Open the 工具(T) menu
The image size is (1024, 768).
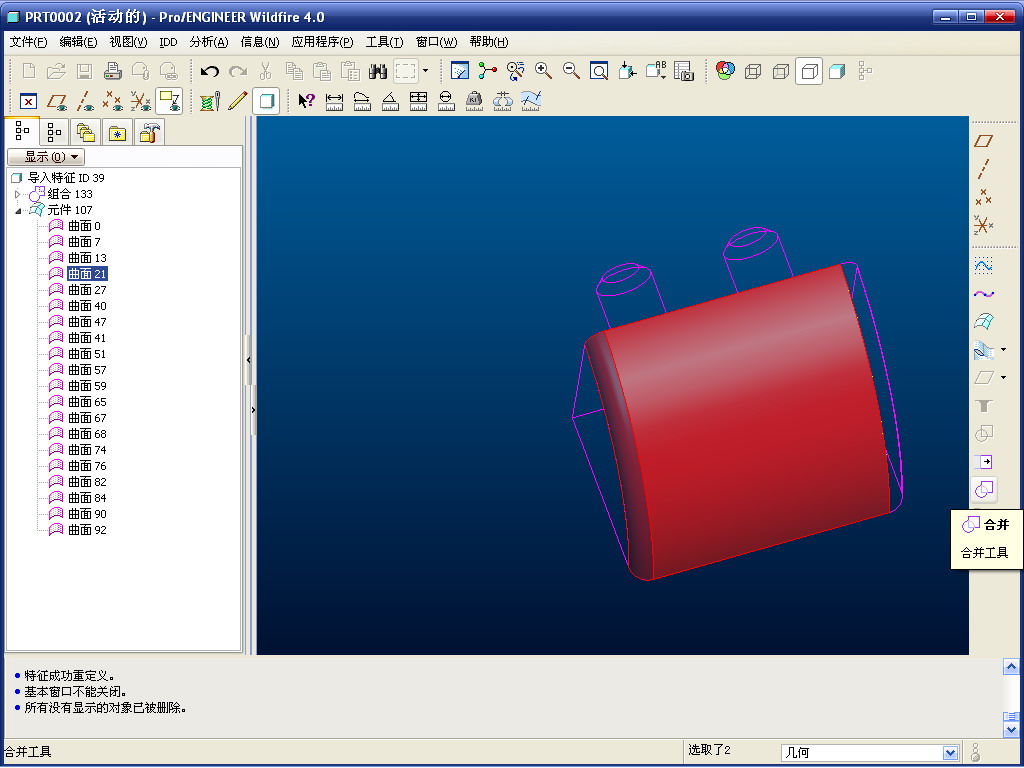tap(384, 42)
